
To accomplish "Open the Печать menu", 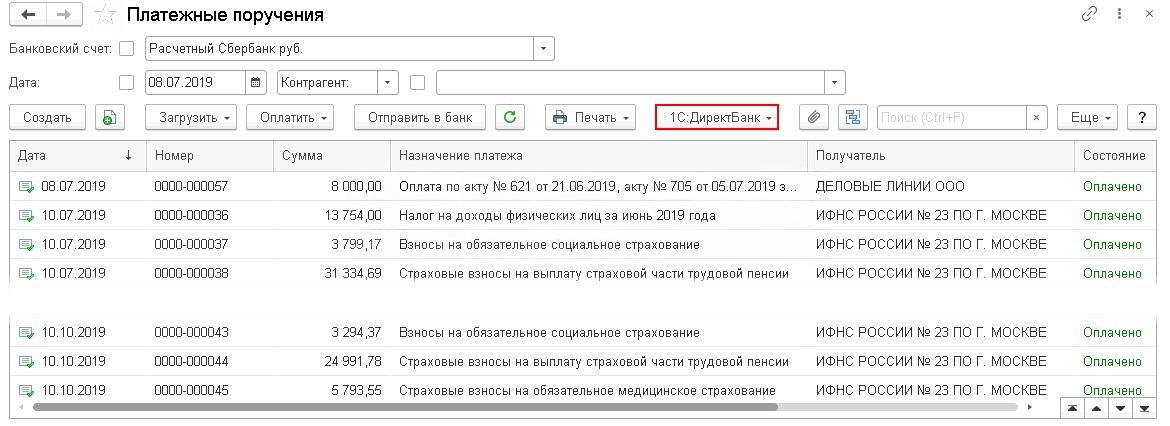I will click(591, 117).
